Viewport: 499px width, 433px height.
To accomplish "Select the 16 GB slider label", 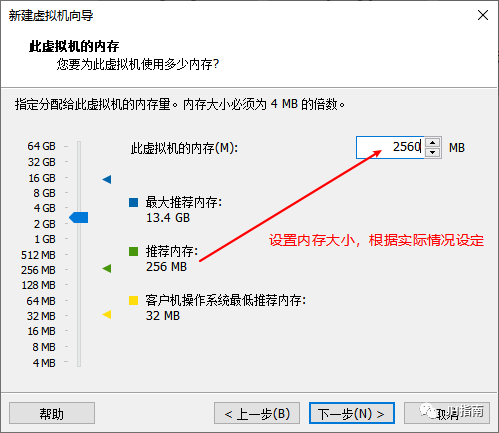I will click(x=42, y=178).
